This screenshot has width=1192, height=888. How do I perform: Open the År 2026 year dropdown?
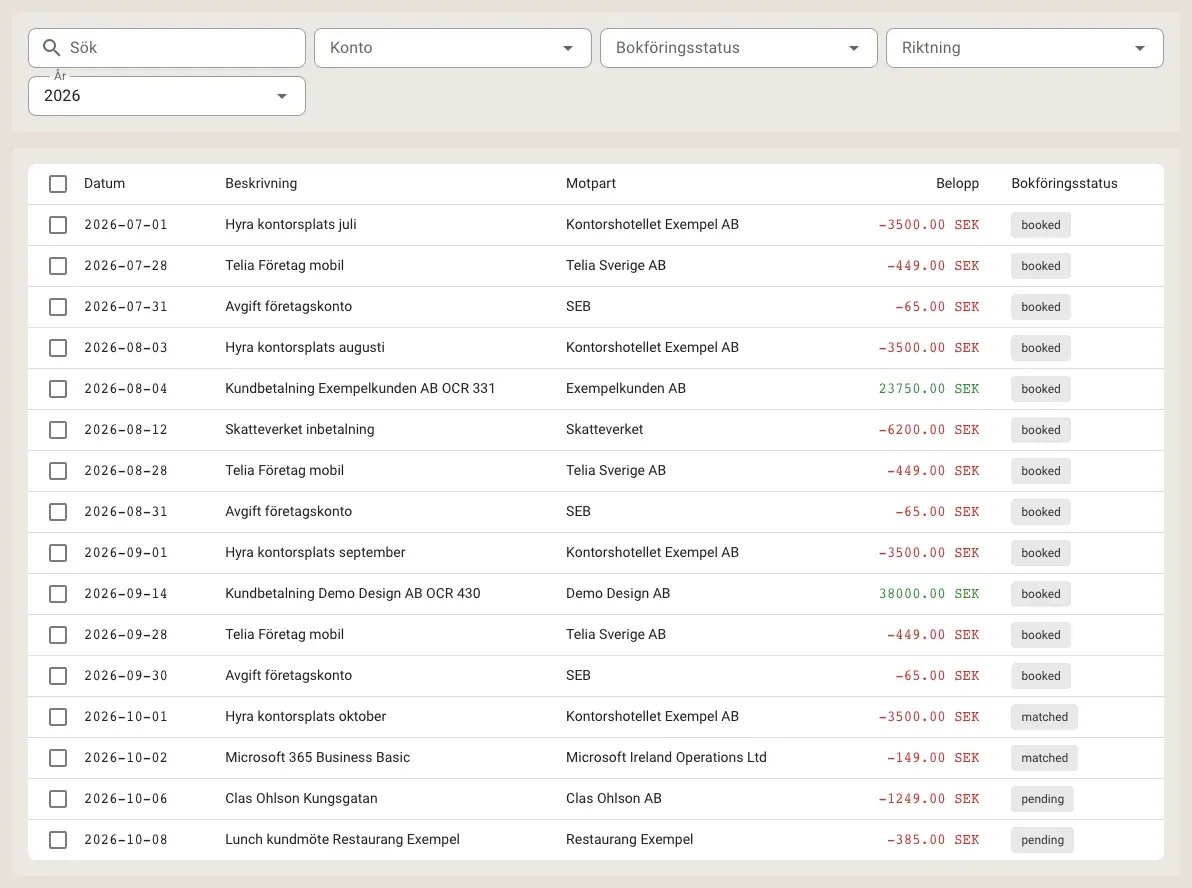[x=167, y=96]
